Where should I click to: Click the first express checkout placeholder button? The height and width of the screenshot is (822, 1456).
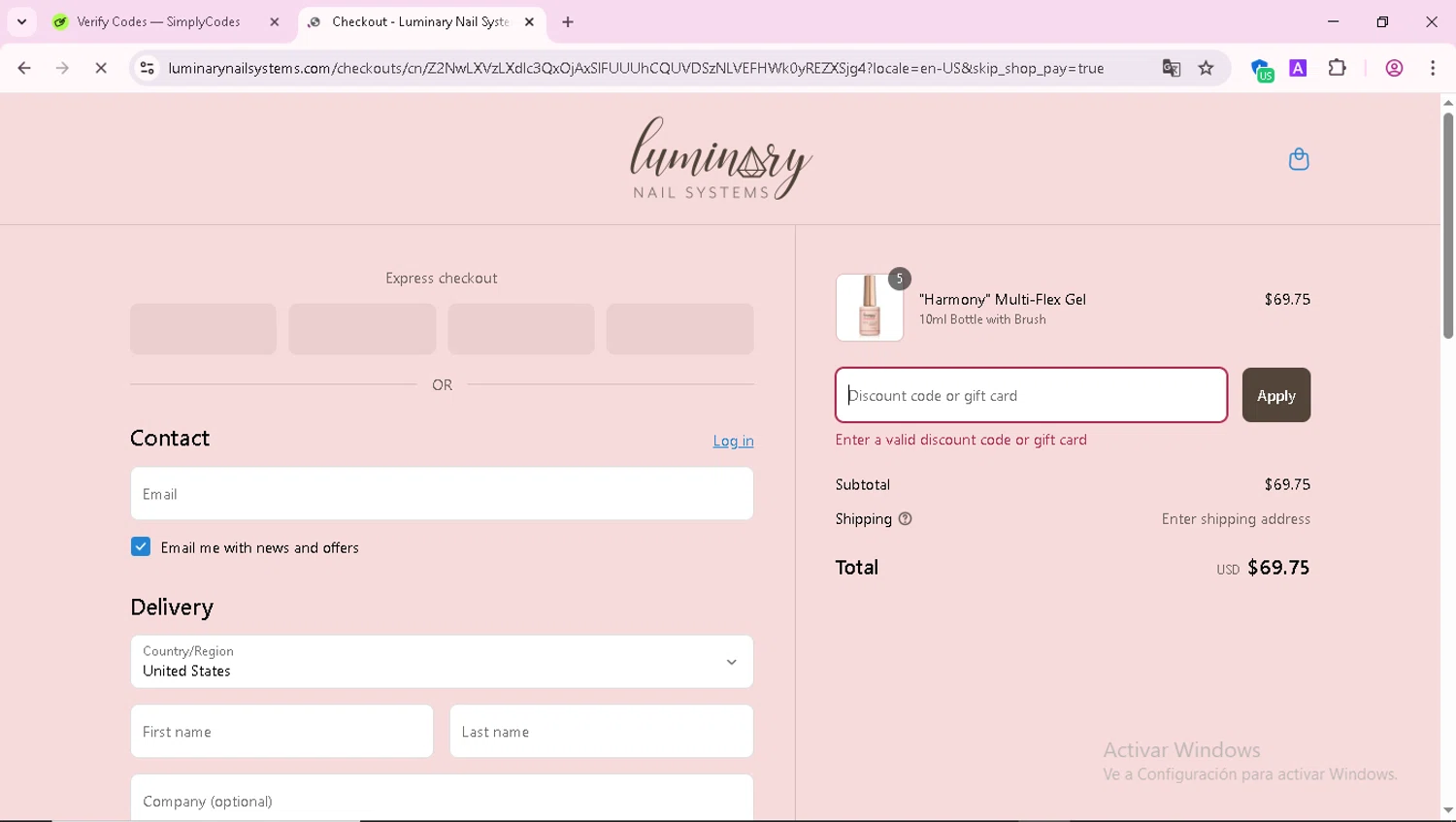tap(204, 329)
